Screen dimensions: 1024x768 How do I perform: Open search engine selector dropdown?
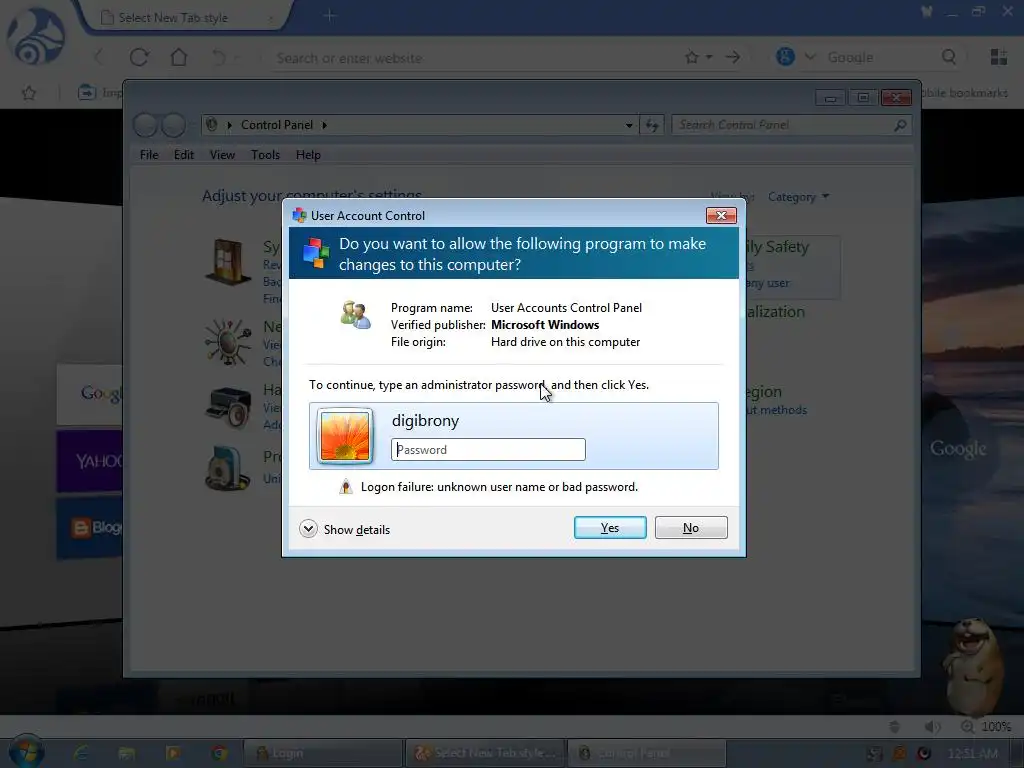pos(810,57)
